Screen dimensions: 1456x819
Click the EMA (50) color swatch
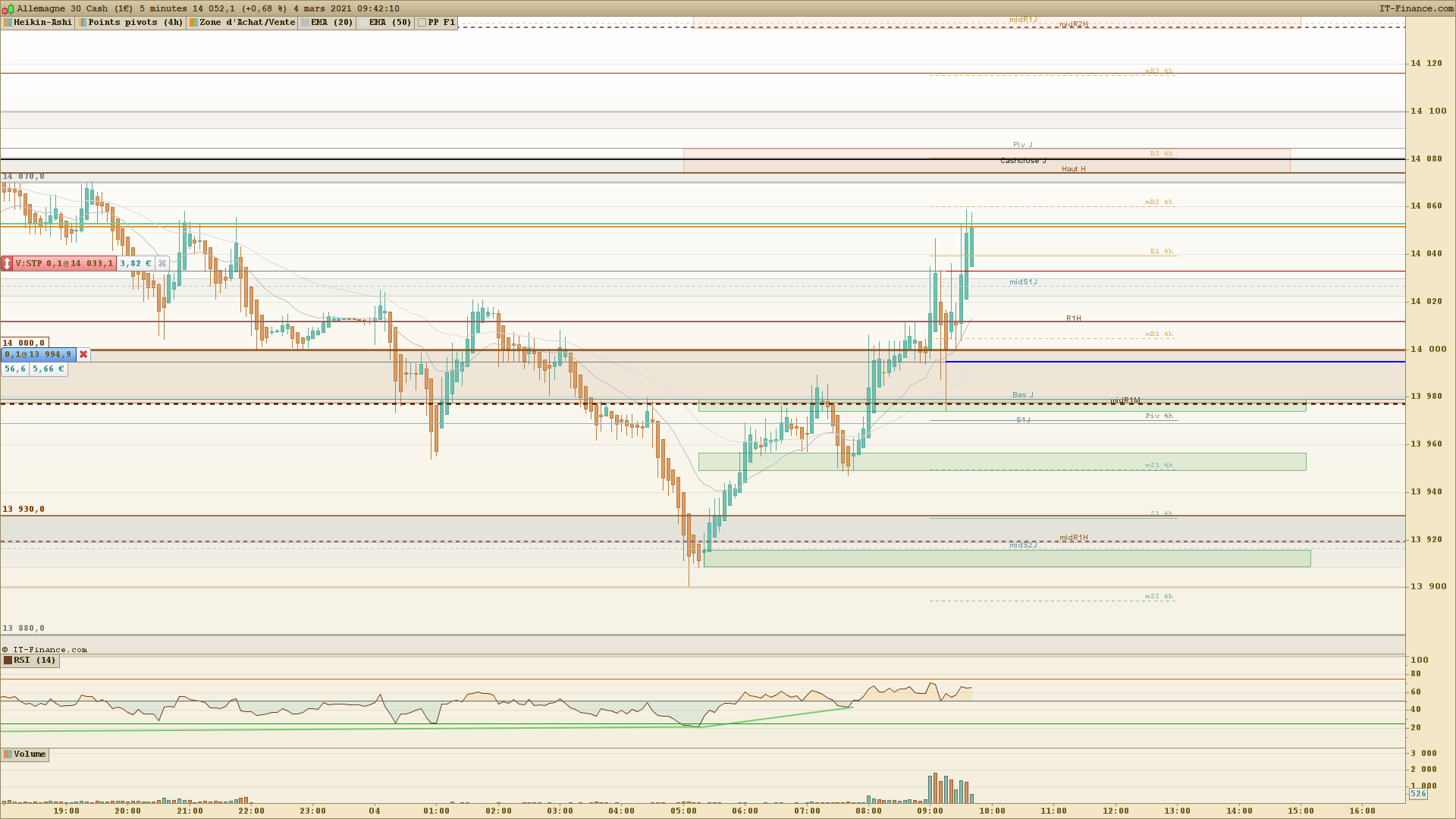coord(362,23)
